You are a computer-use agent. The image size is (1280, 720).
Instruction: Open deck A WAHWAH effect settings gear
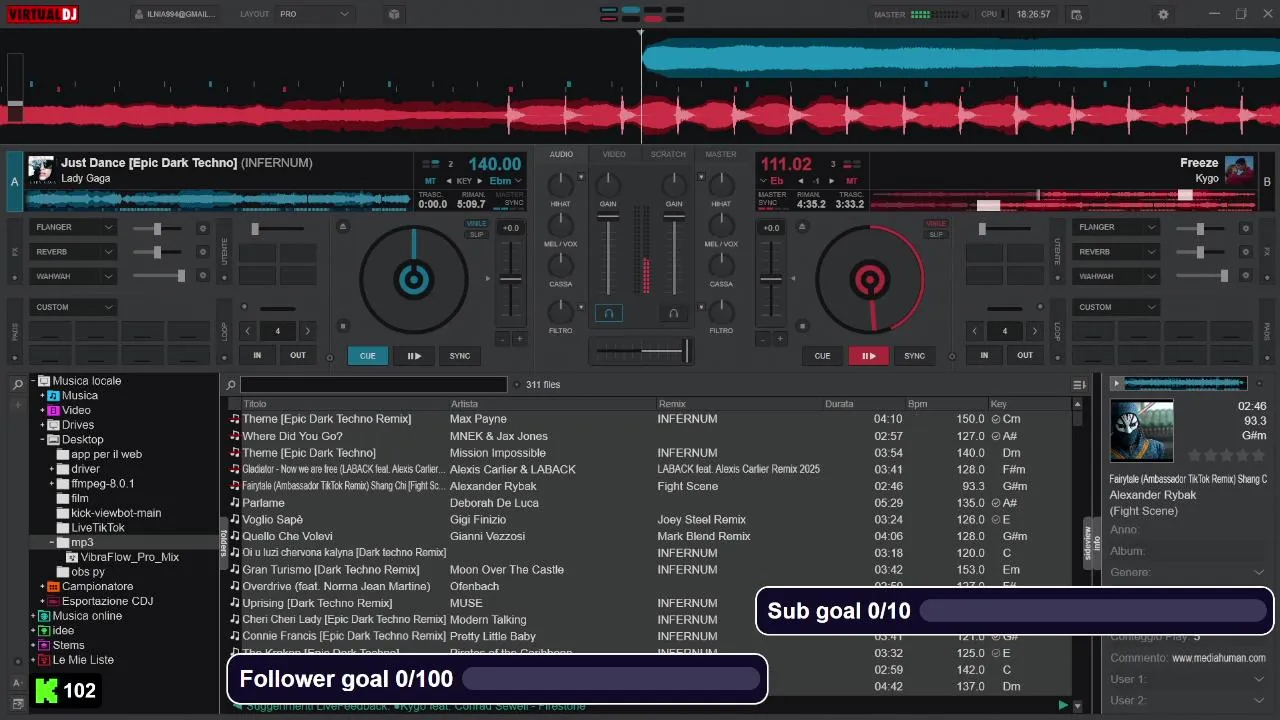(203, 276)
